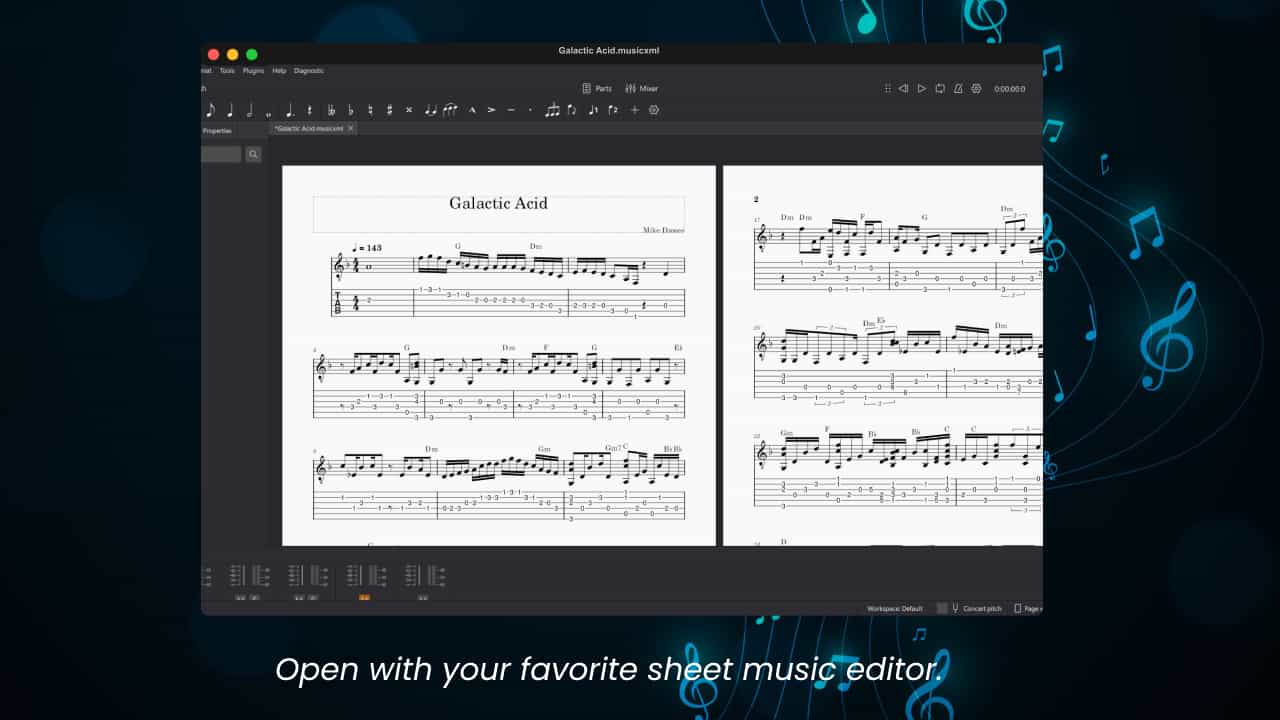
Task: Toggle the metronome on
Action: [957, 88]
